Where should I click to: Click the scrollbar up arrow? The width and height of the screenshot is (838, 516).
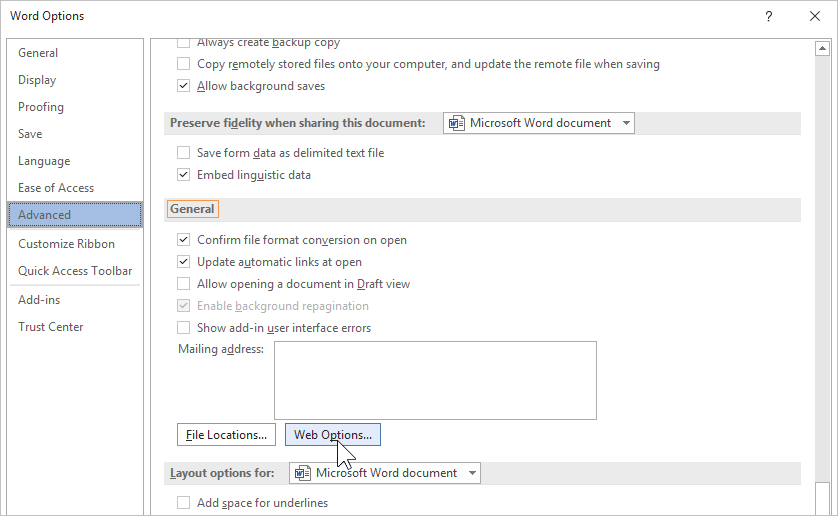[x=822, y=47]
